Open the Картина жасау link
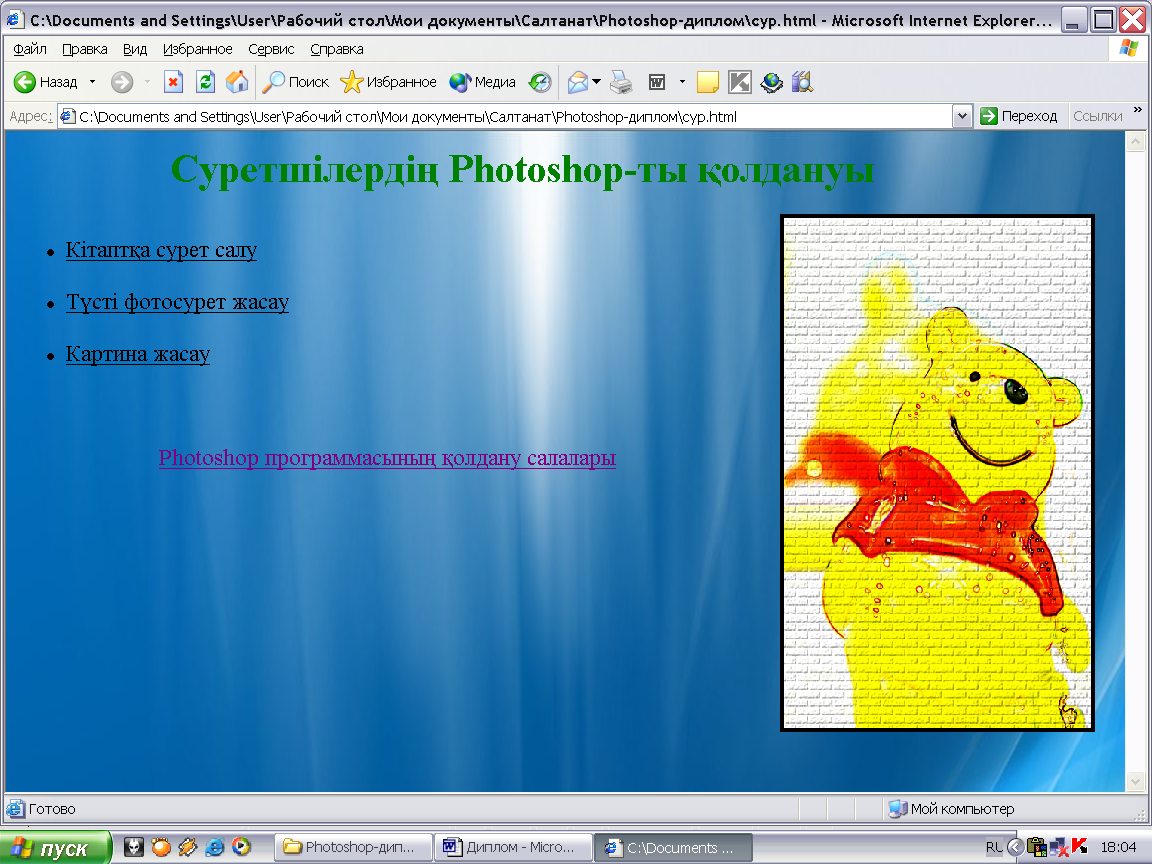Image resolution: width=1152 pixels, height=864 pixels. click(138, 354)
